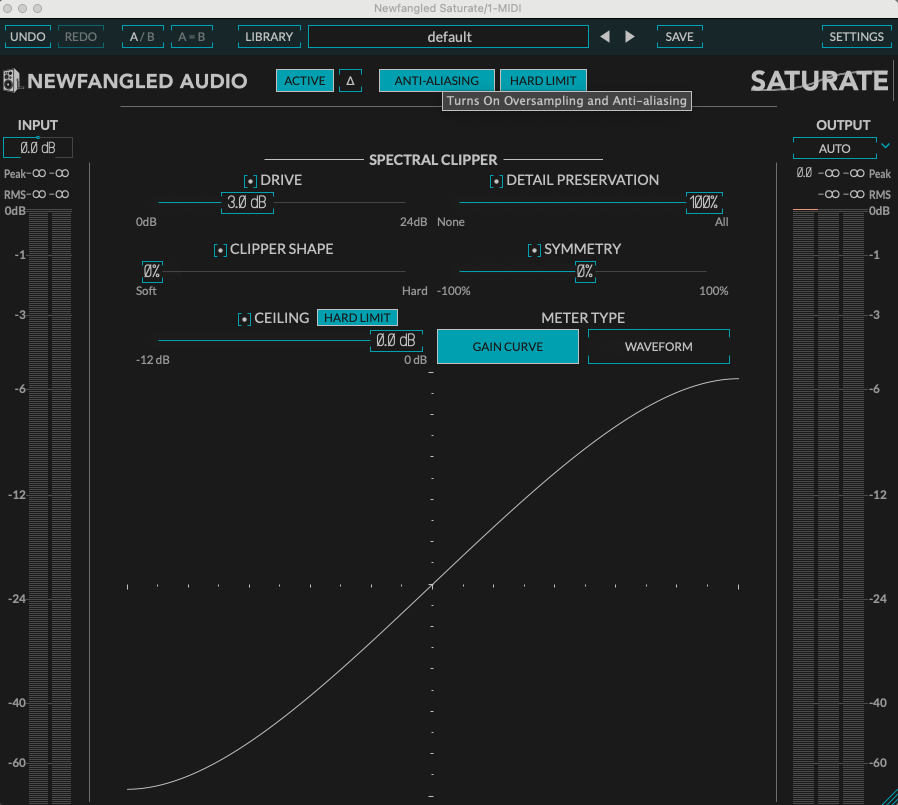Click the Clipper Shape slider handle at 0%
This screenshot has width=898, height=805.
coord(152,271)
